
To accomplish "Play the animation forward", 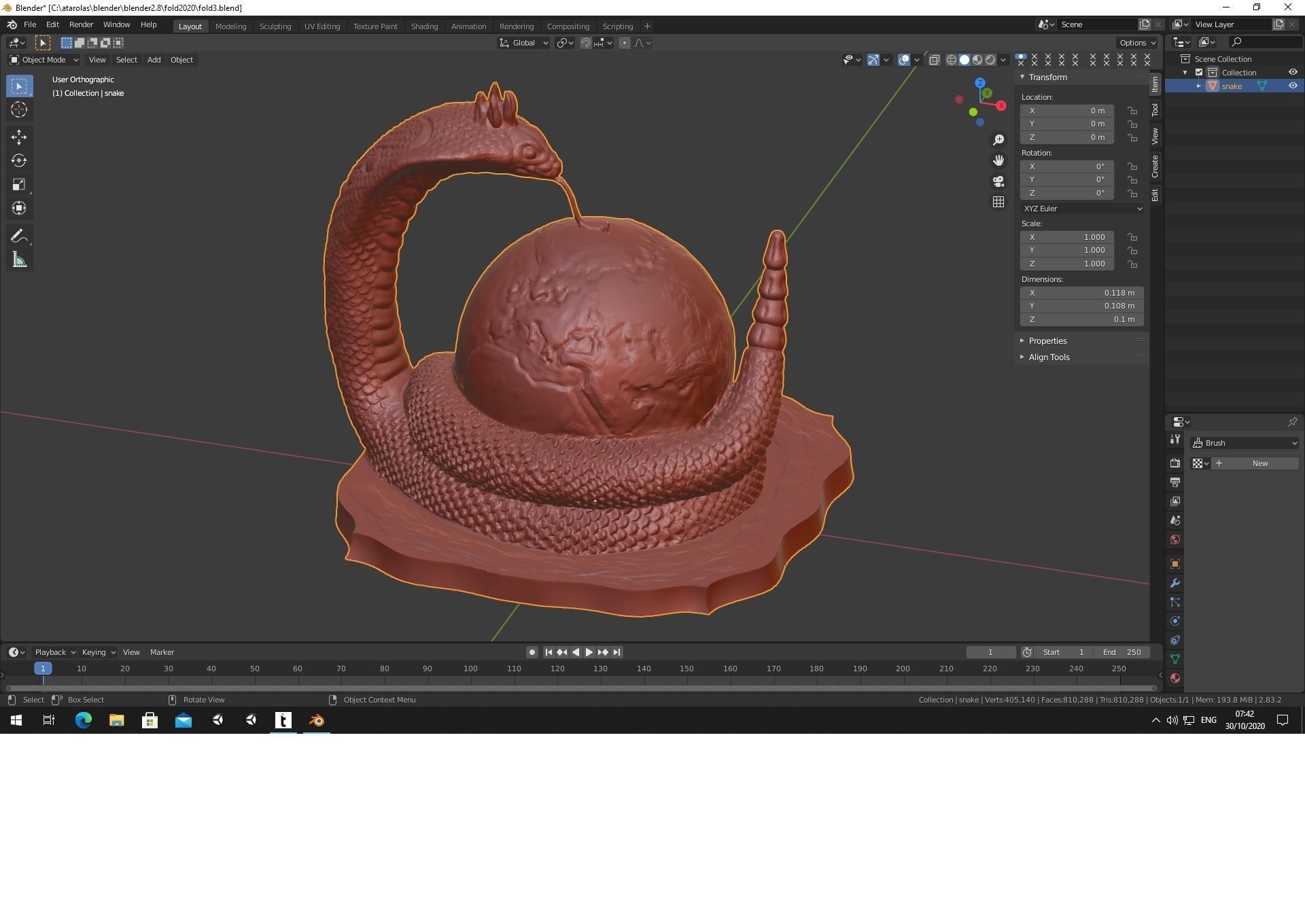I will (589, 652).
